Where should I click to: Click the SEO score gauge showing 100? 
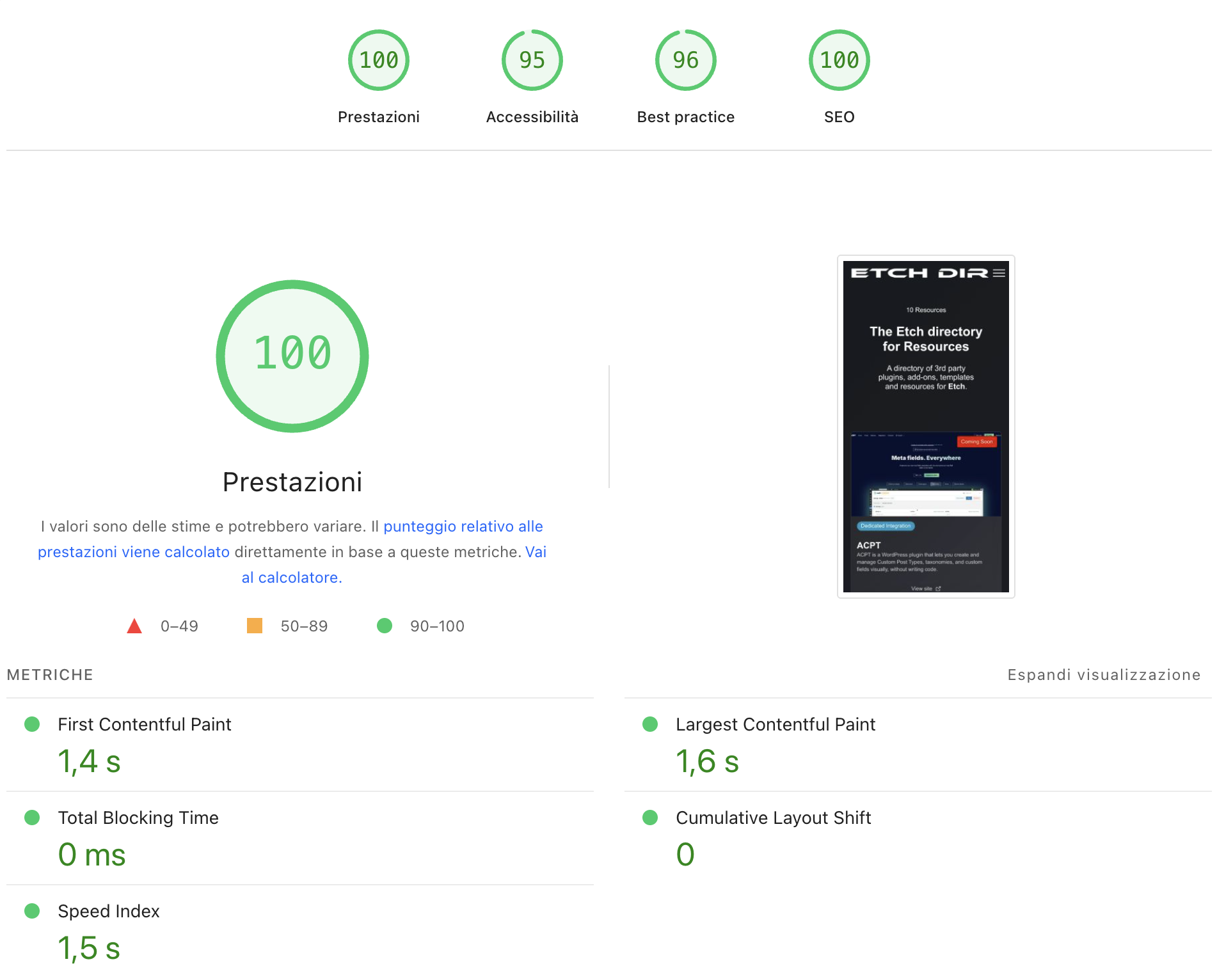coord(839,59)
